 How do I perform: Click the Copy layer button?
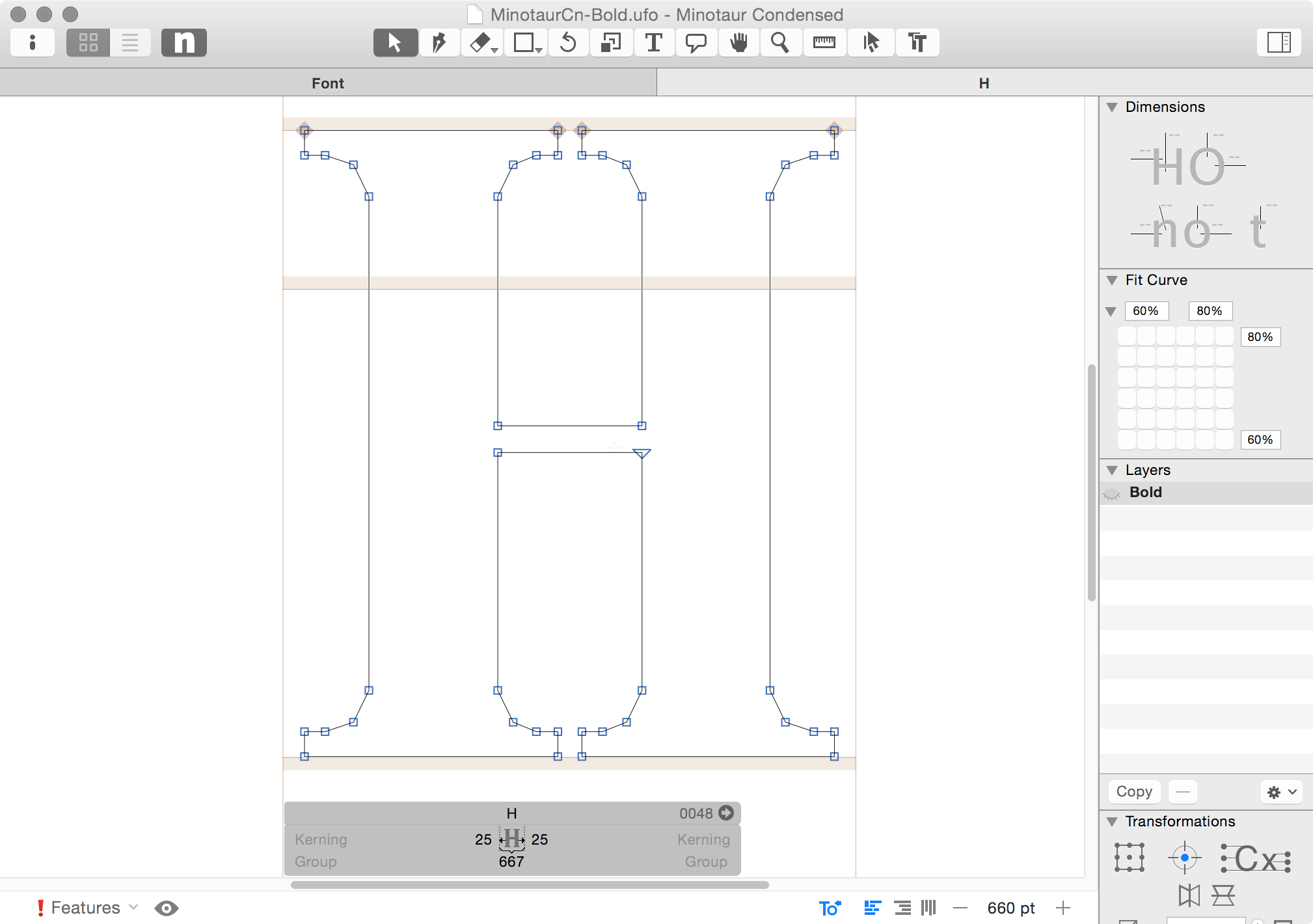click(1134, 792)
